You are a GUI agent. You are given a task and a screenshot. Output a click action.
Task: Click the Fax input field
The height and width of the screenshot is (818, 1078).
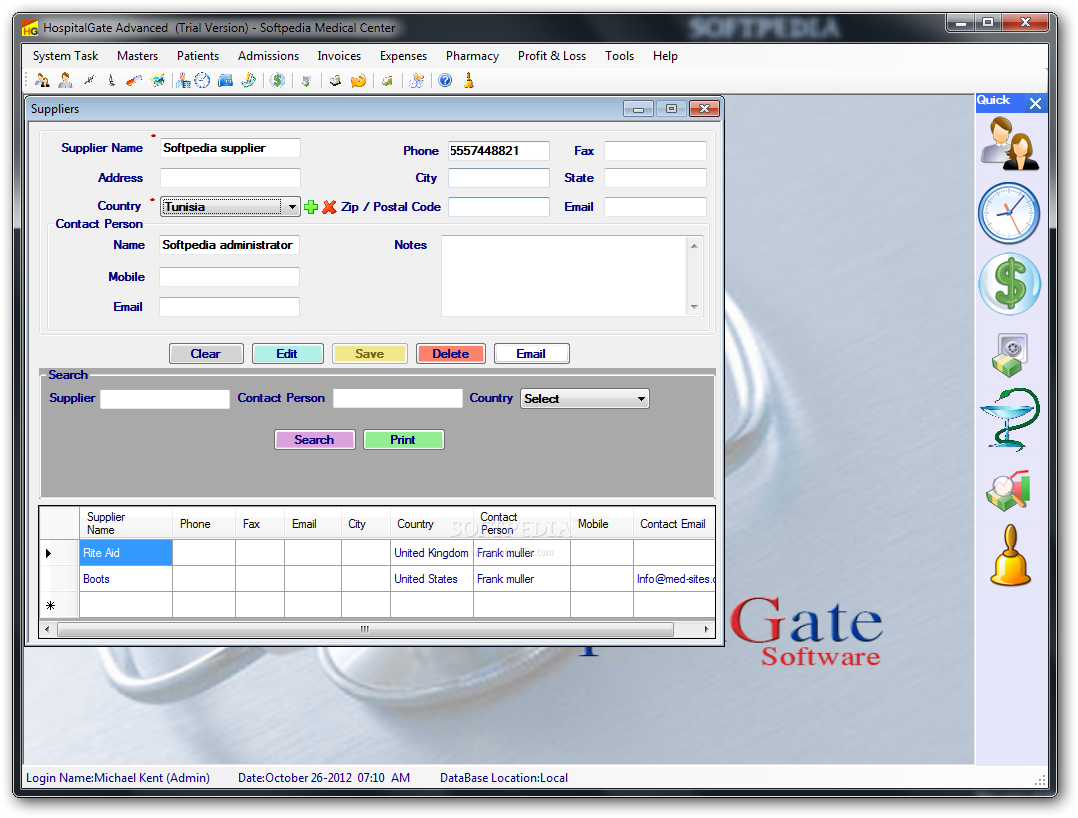[655, 151]
